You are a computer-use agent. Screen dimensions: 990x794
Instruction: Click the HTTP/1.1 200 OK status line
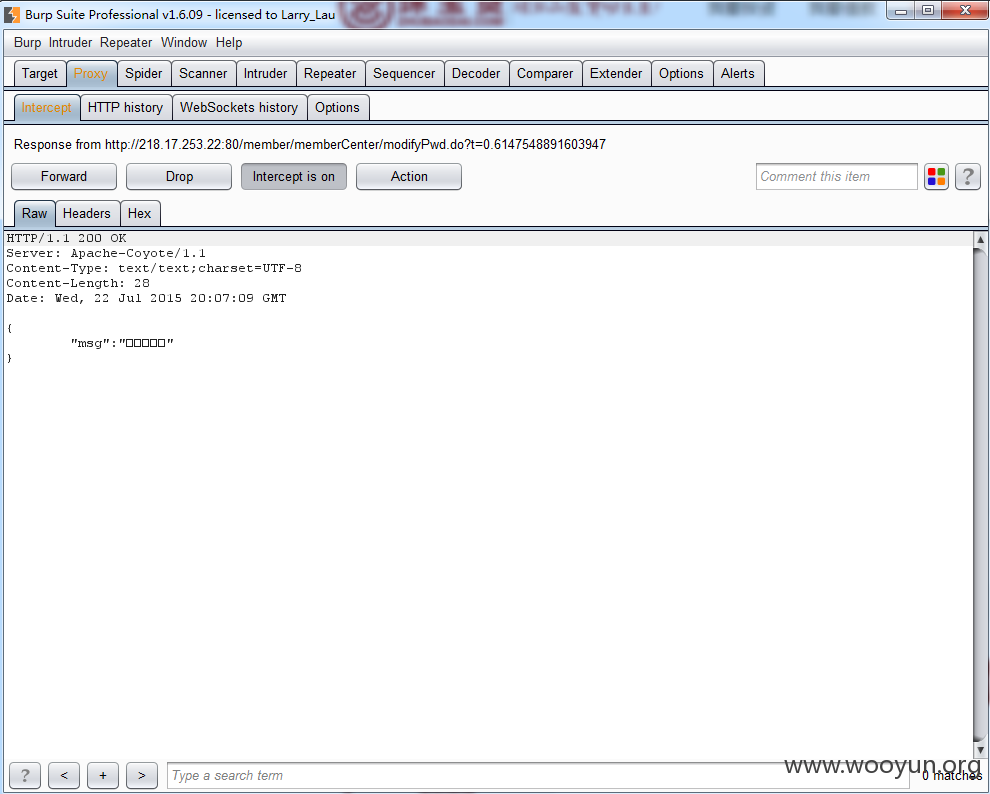[66, 238]
